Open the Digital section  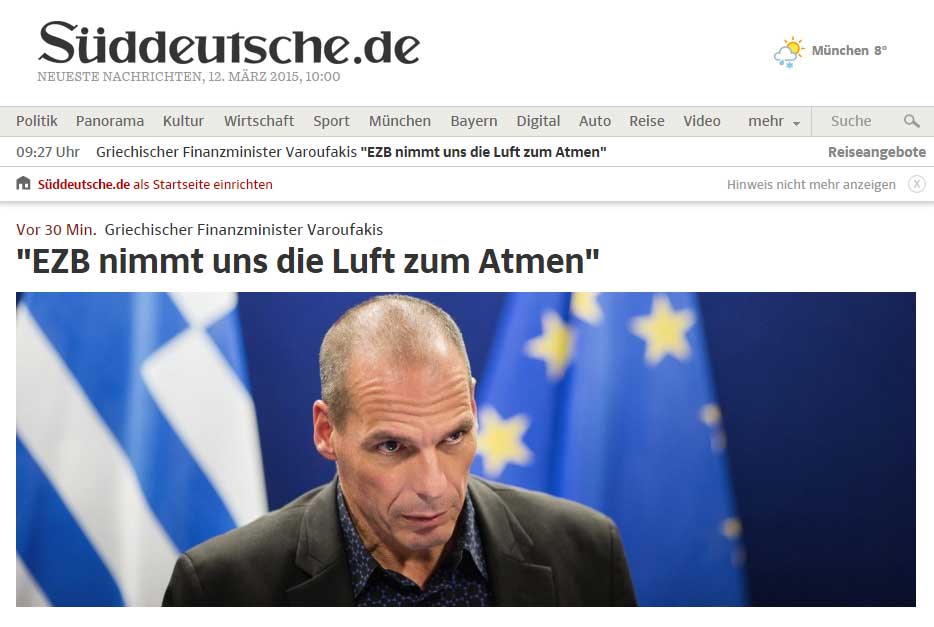coord(538,121)
